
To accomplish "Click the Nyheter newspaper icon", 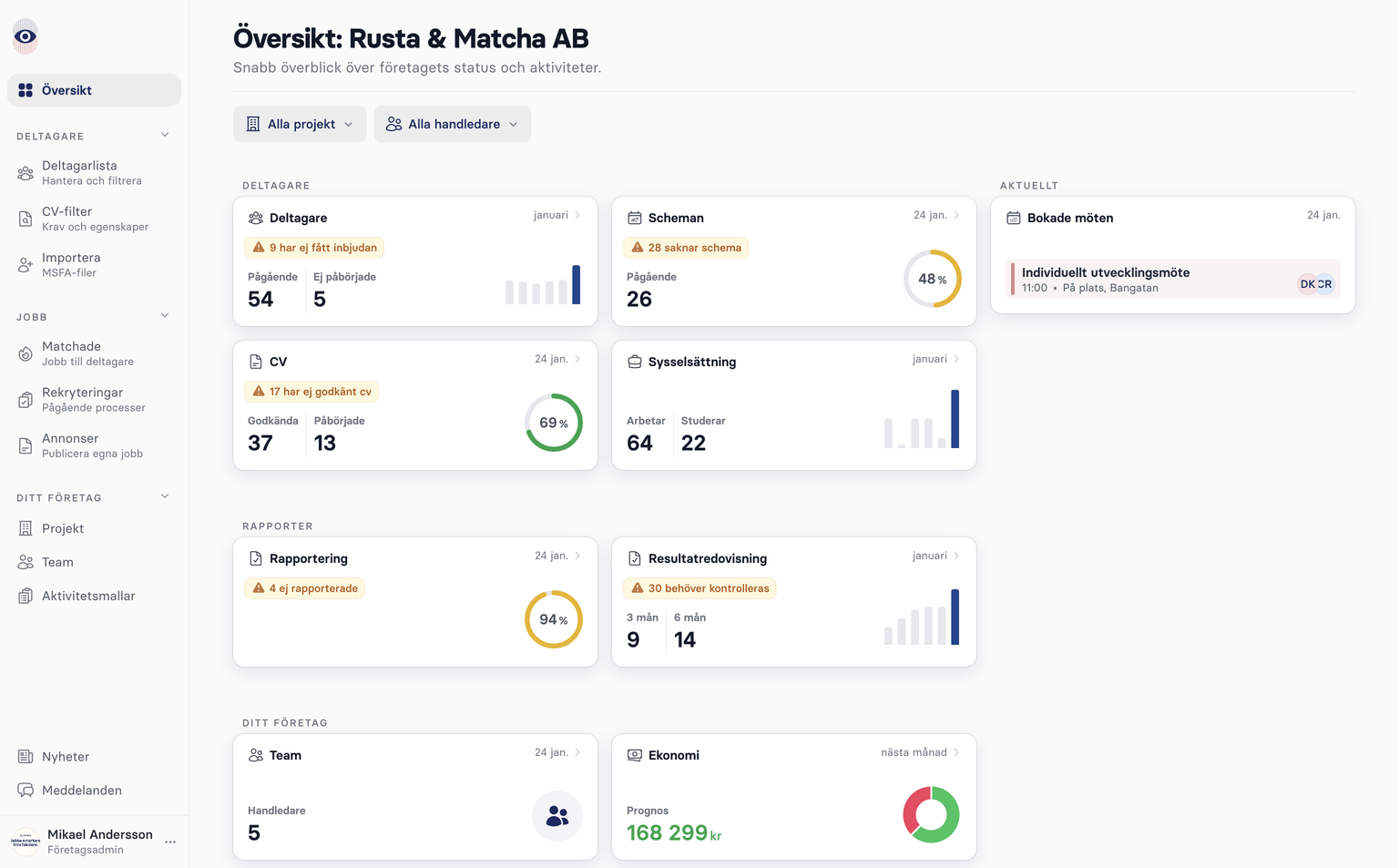I will 25,756.
